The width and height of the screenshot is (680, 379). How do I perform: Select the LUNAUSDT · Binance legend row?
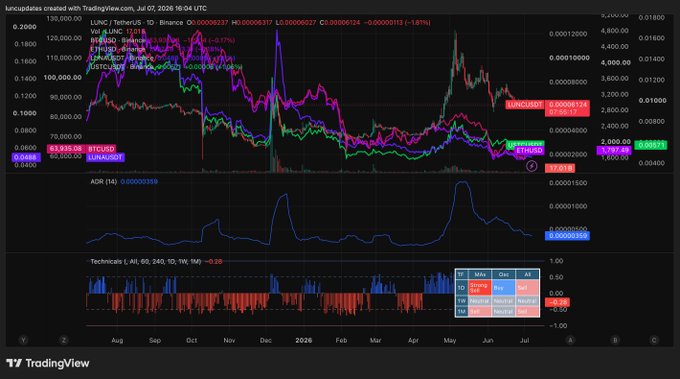click(163, 58)
